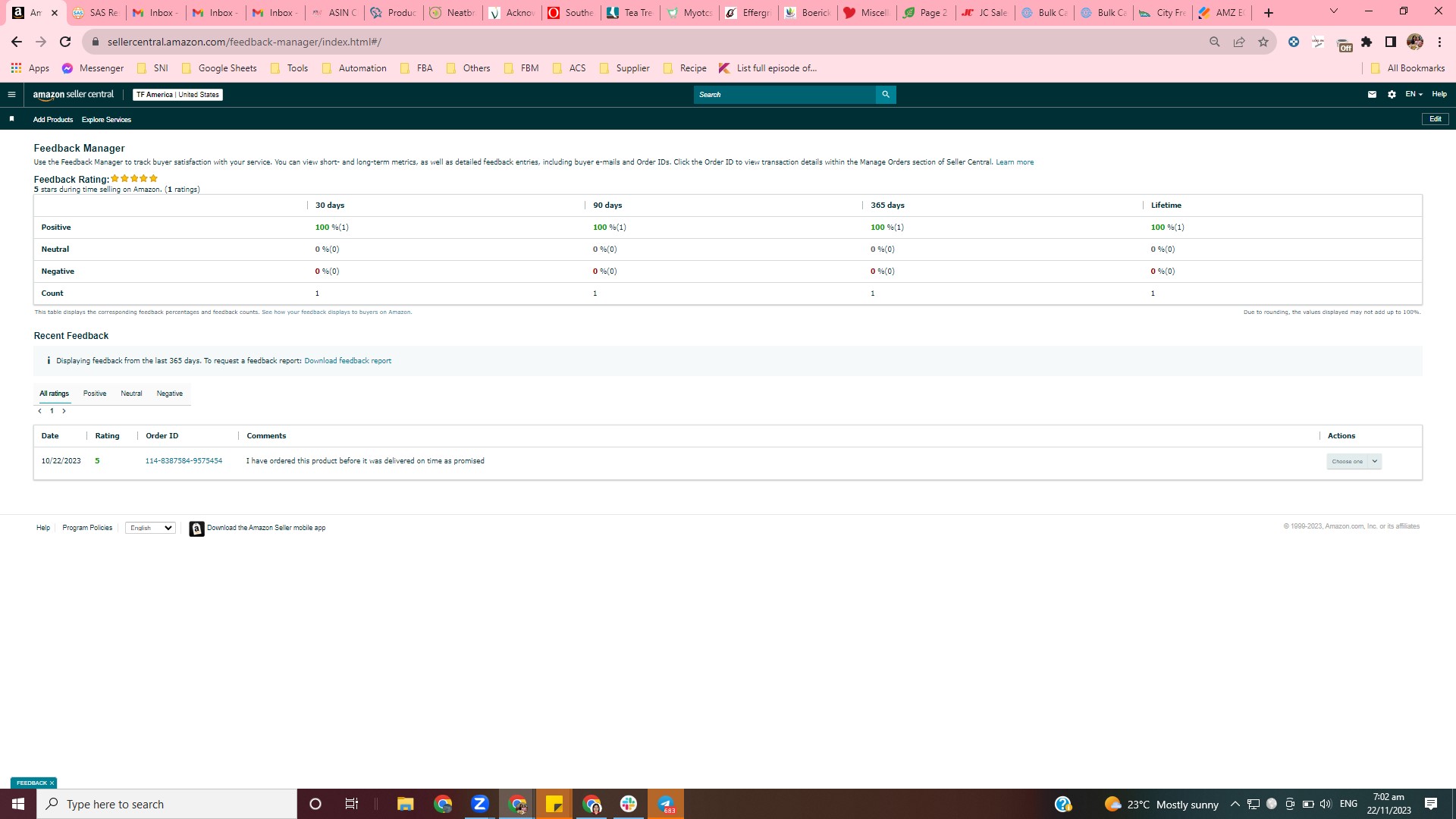Toggle the browser side panel icon
Image resolution: width=1456 pixels, height=819 pixels.
(x=1391, y=42)
